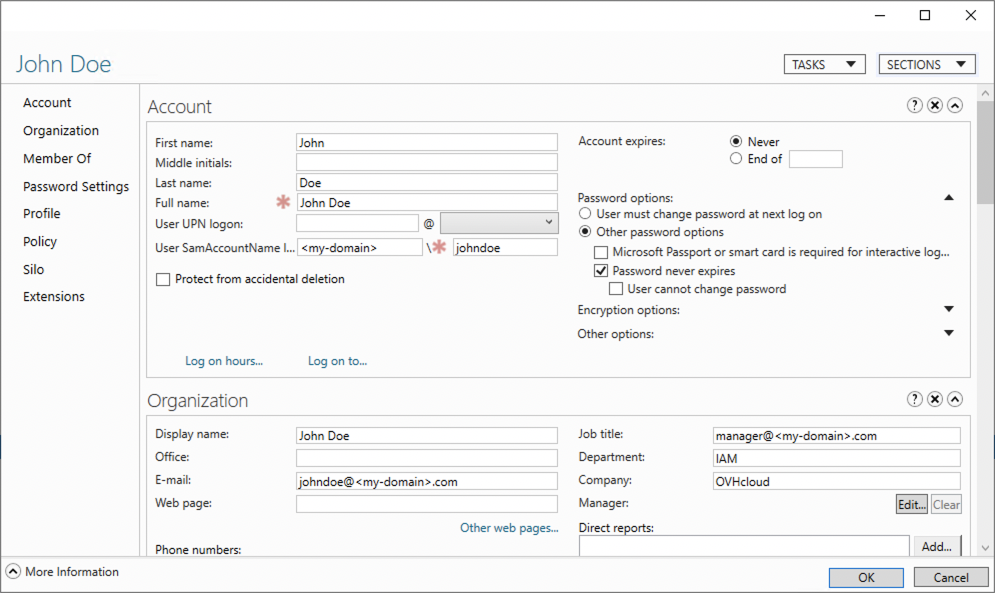Click into the Office input field

click(x=426, y=457)
